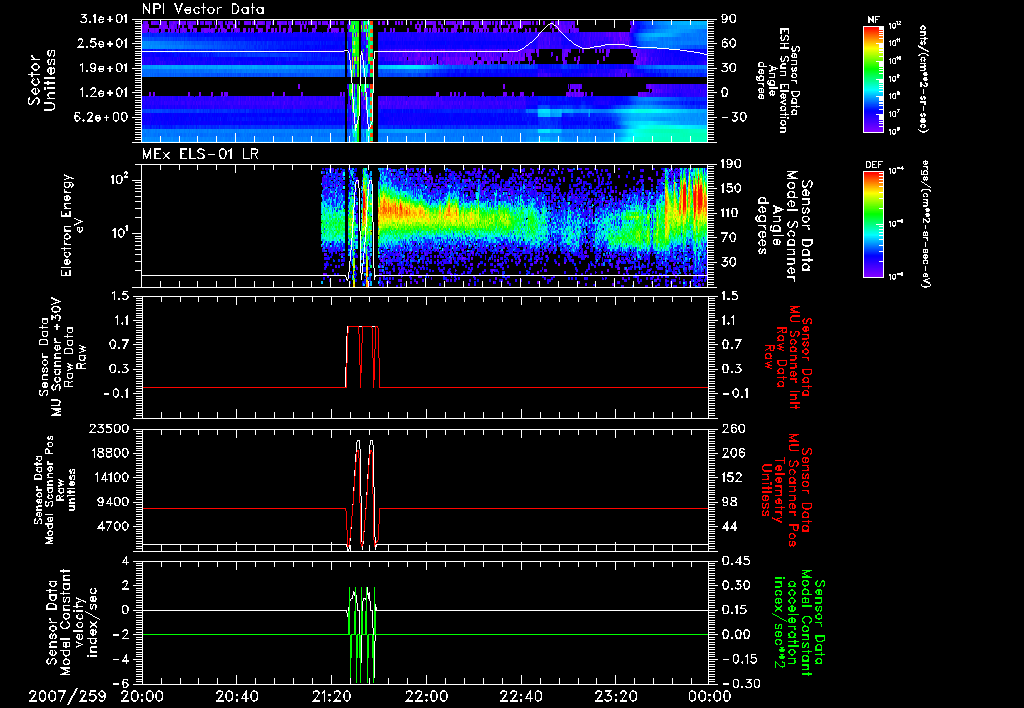
Task: Click the "44" telemetry tick label
Action: 729,526
